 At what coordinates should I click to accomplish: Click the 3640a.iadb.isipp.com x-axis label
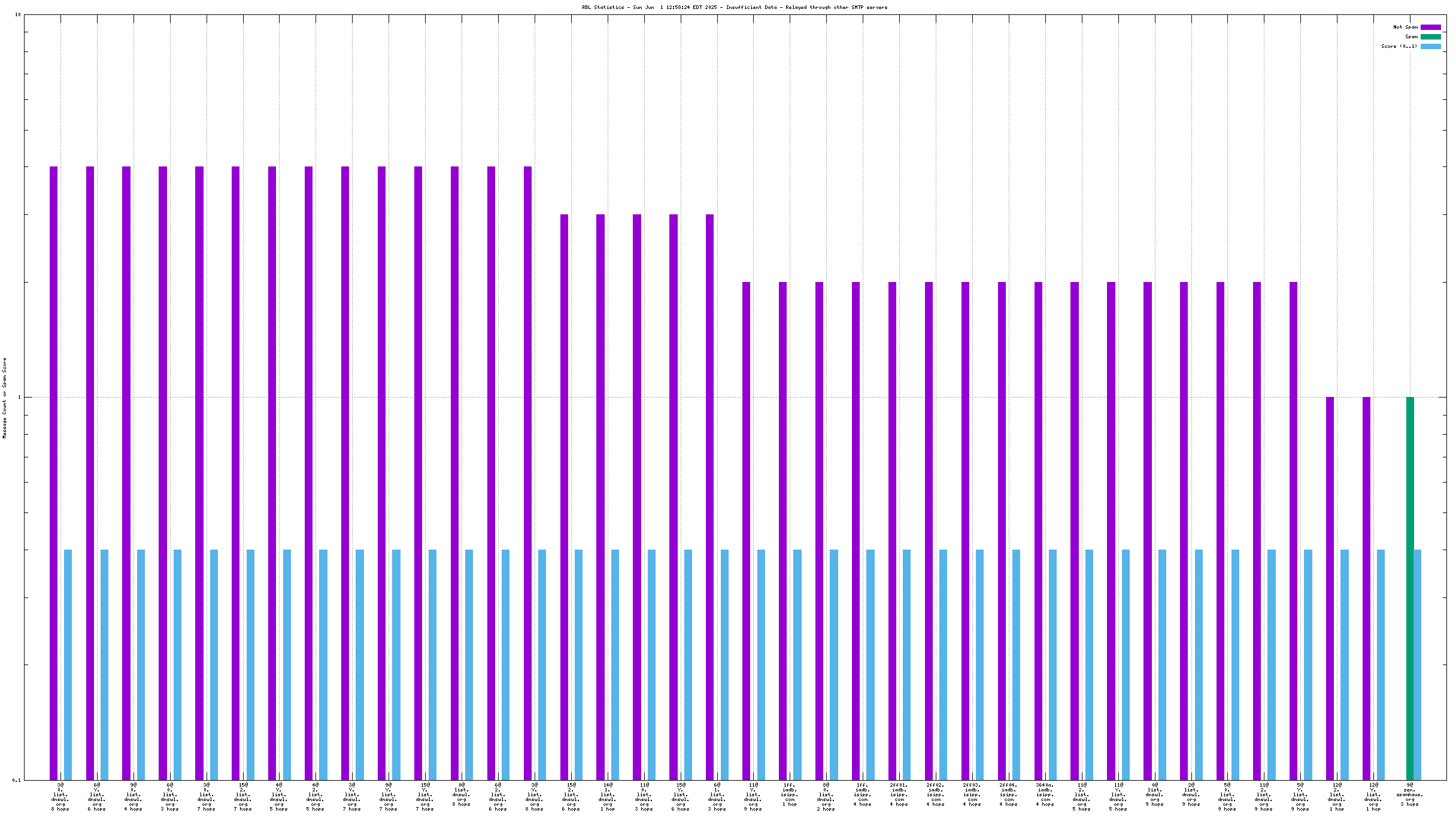coord(1045,796)
